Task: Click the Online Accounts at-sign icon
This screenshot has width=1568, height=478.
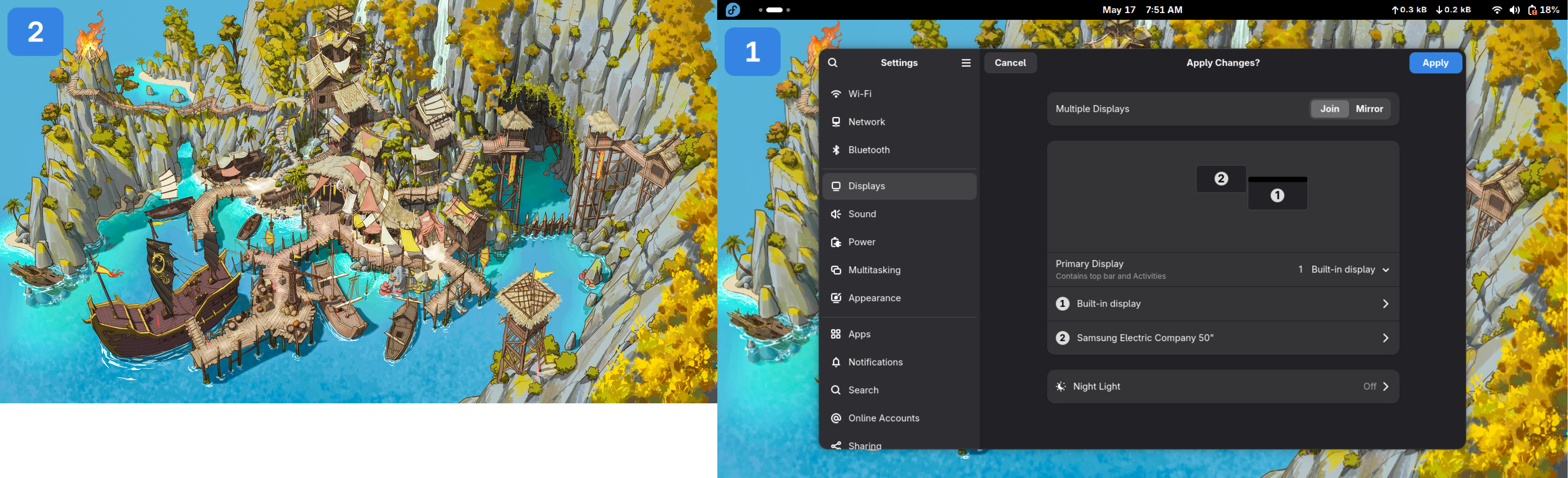Action: click(x=836, y=418)
